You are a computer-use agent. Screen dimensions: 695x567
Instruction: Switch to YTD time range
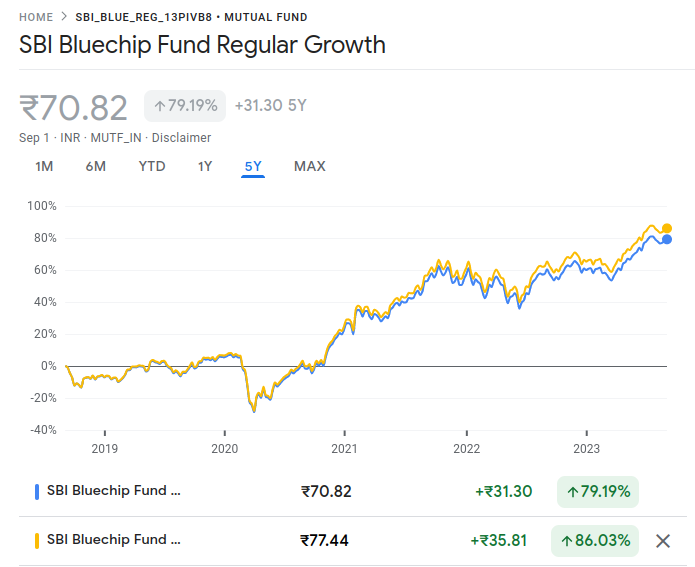click(152, 166)
